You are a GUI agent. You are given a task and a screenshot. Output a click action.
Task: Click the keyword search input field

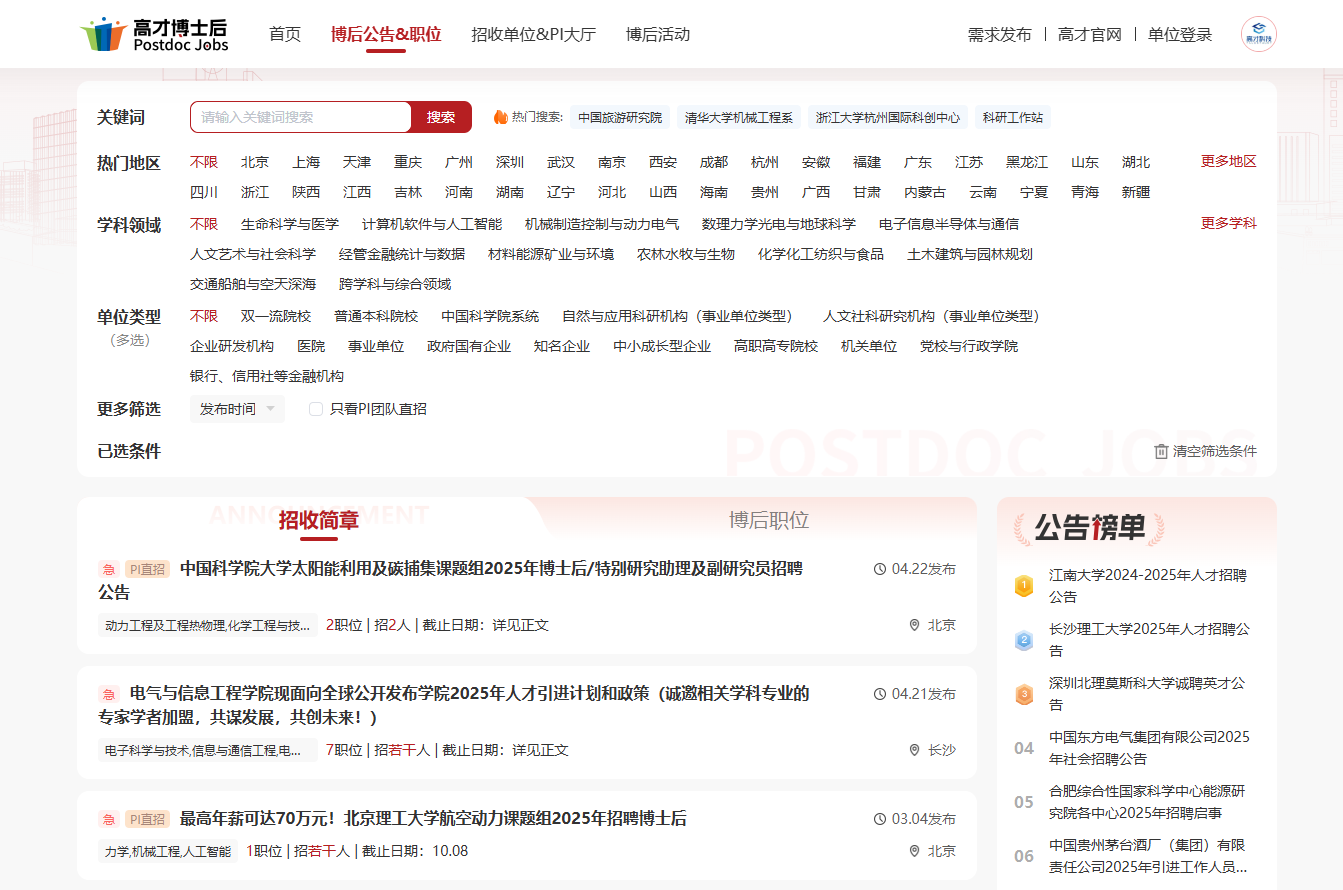pyautogui.click(x=300, y=117)
